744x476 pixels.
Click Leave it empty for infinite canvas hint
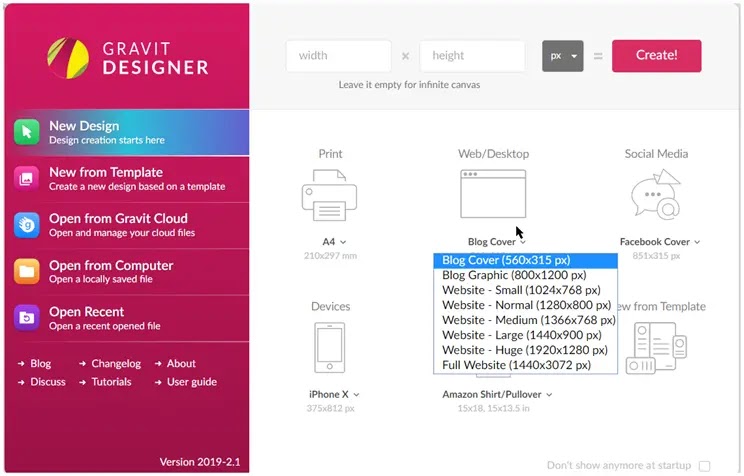tap(409, 85)
